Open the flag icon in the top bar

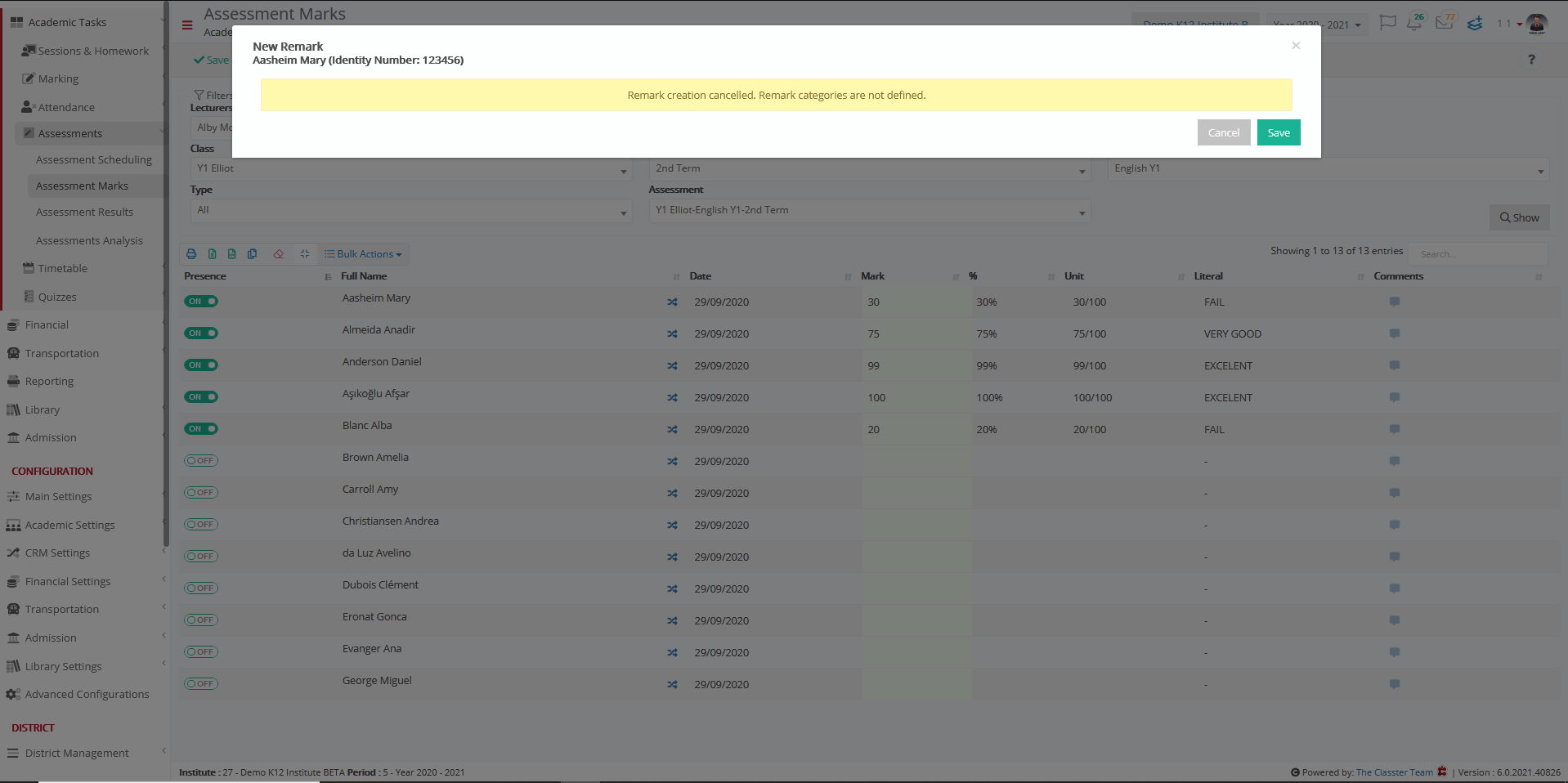[x=1387, y=23]
